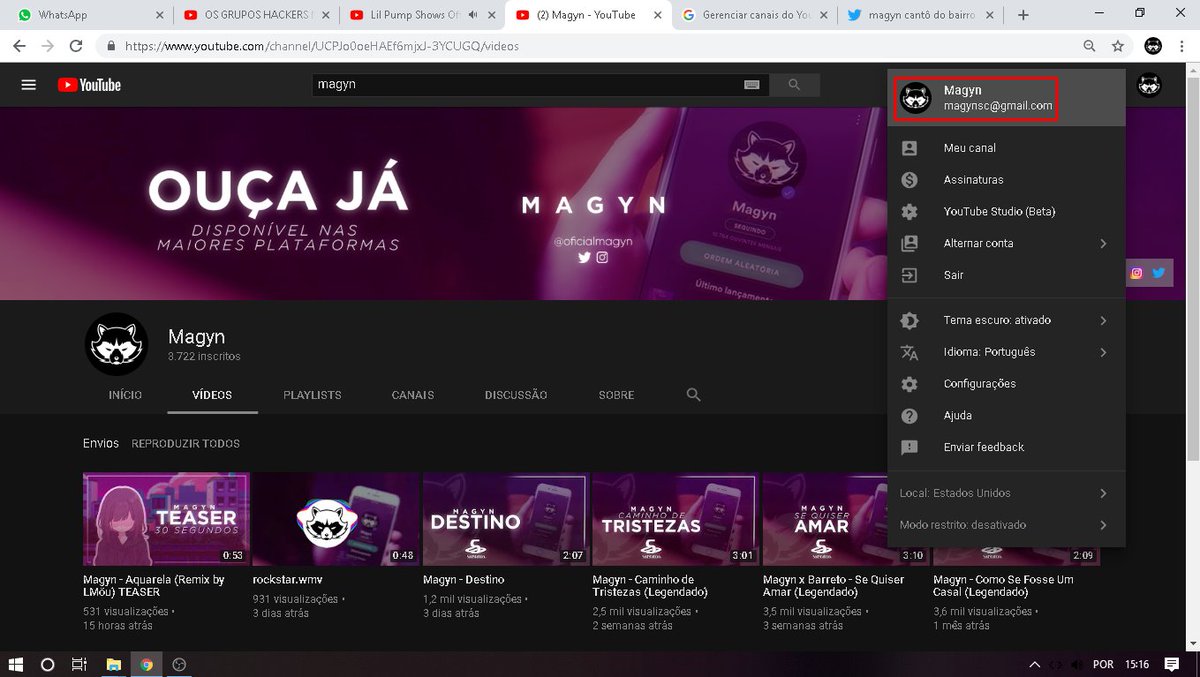
Task: Show hidden system tray icons
Action: point(1035,664)
